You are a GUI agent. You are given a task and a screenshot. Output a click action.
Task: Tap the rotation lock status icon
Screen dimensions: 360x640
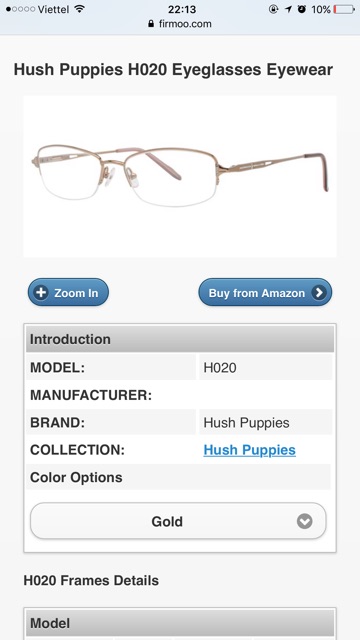(273, 9)
